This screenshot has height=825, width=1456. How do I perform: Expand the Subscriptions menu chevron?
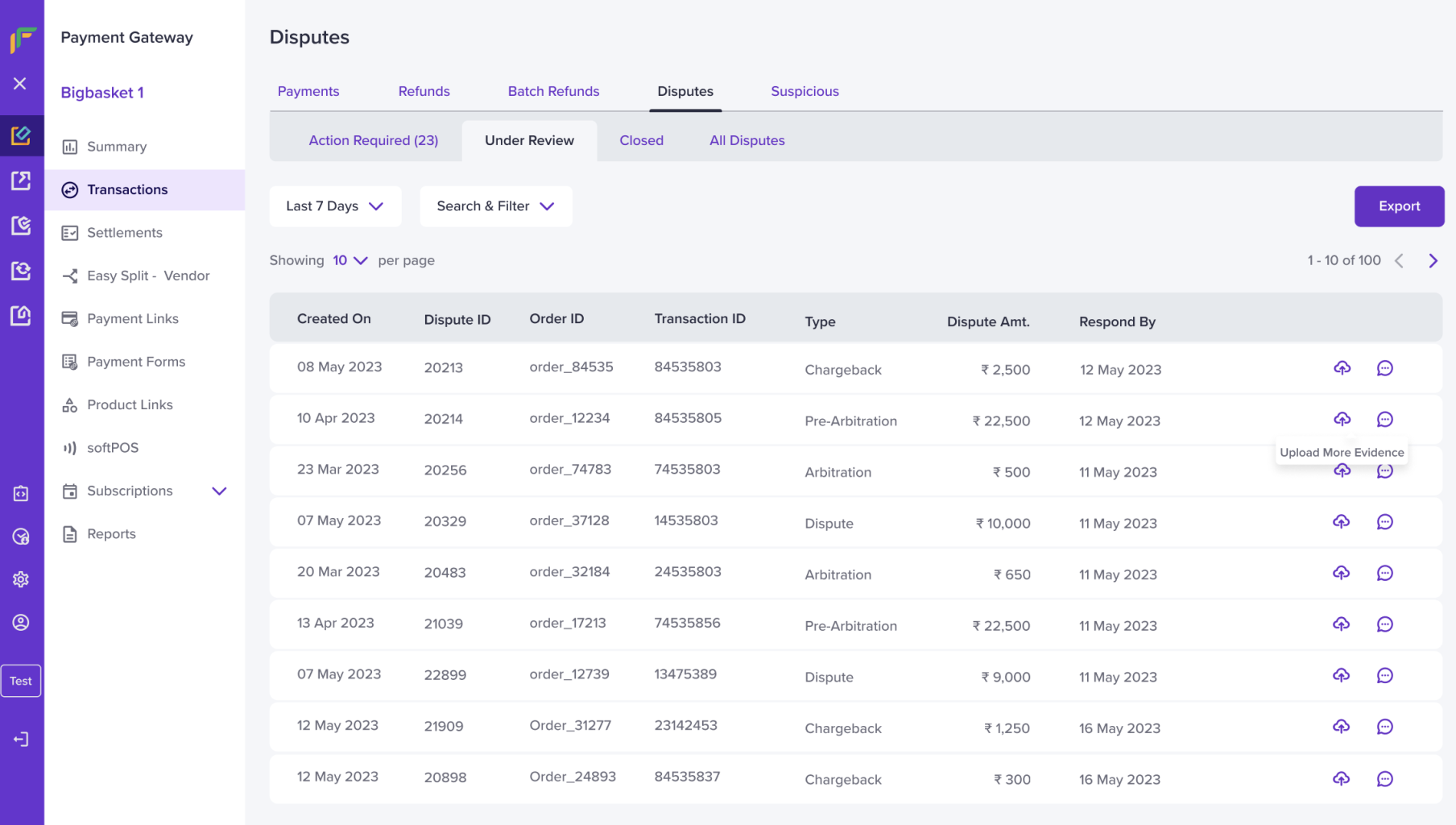click(x=219, y=491)
